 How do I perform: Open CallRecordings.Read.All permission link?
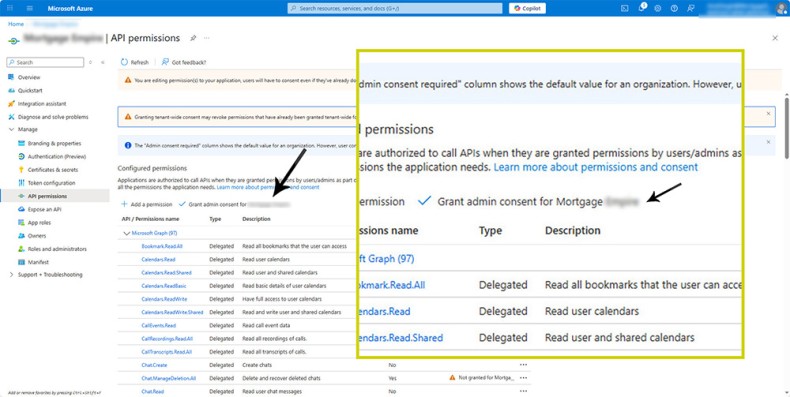coord(167,339)
